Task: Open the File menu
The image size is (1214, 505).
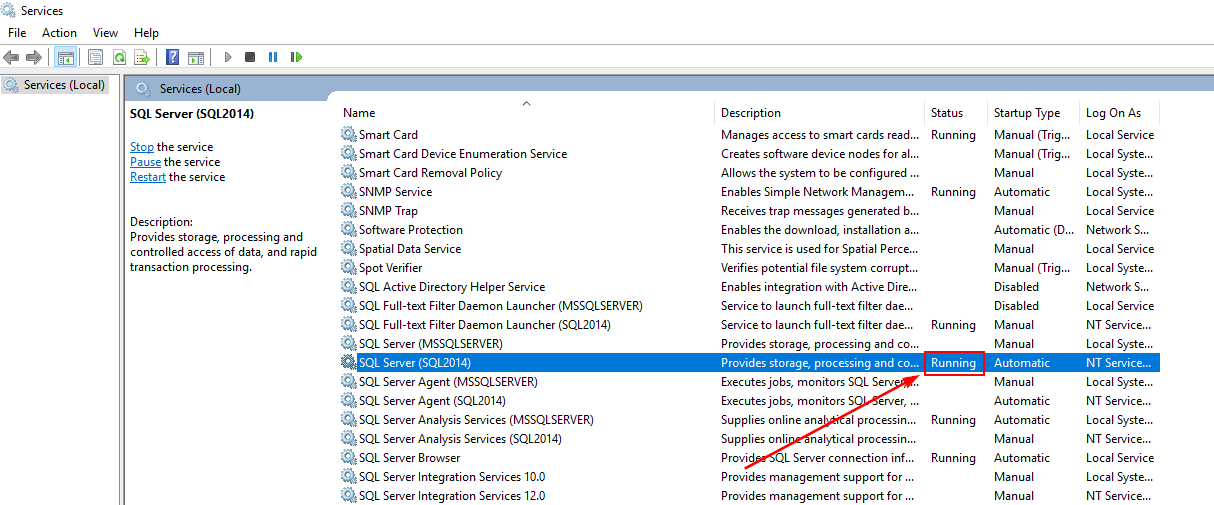Action: [17, 33]
